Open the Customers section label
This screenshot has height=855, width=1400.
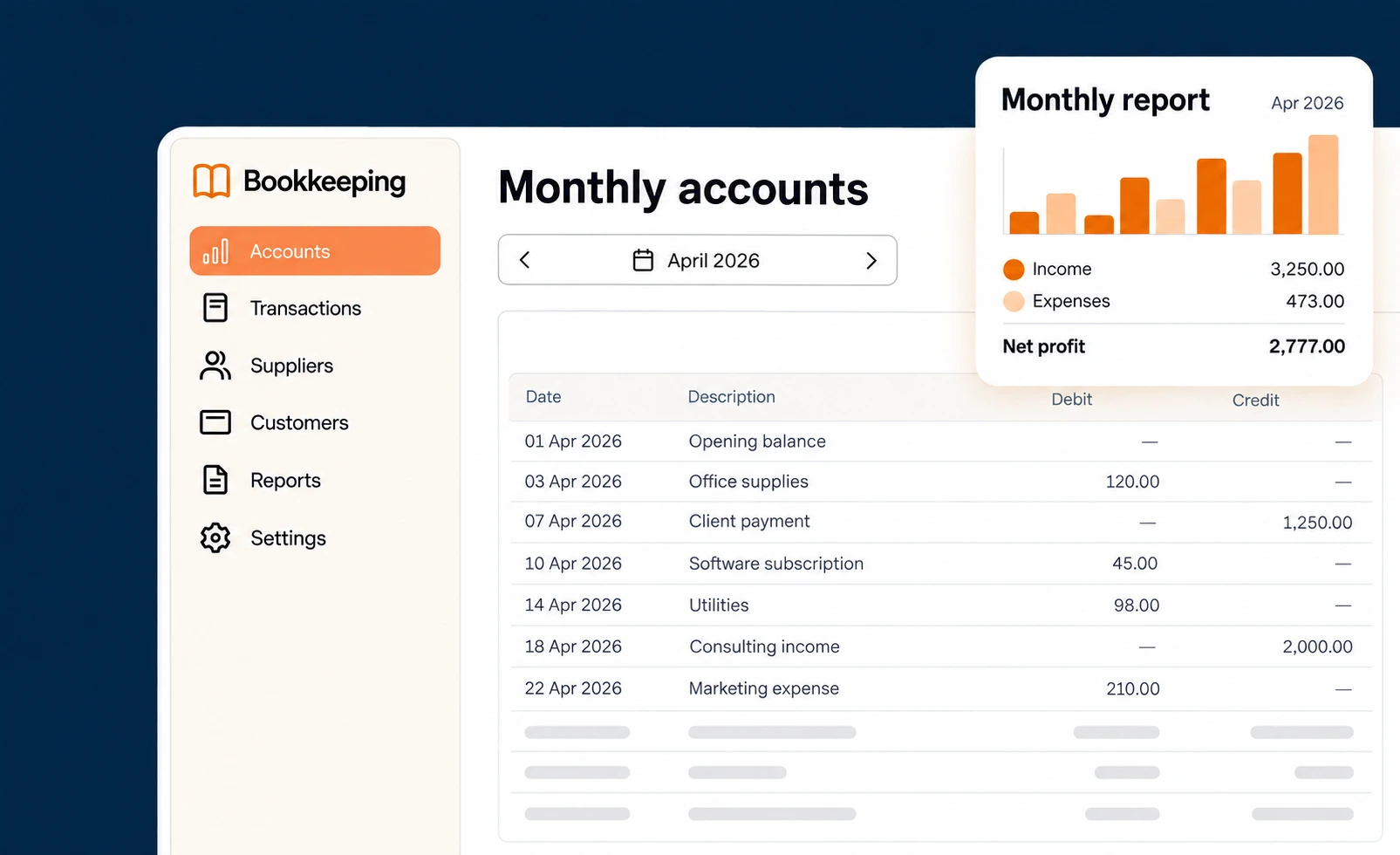[299, 422]
